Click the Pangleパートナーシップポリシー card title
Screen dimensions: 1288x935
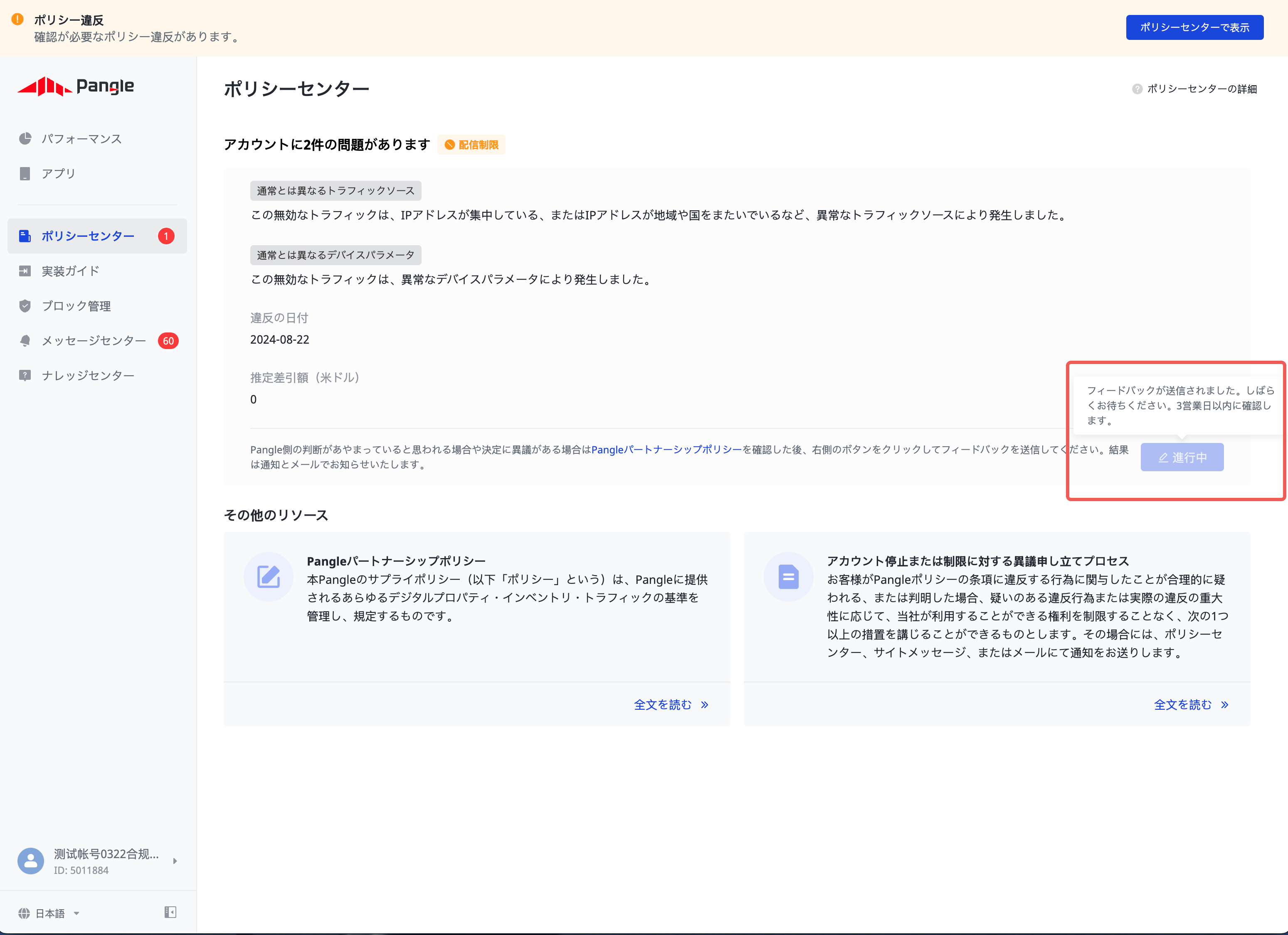(x=396, y=561)
